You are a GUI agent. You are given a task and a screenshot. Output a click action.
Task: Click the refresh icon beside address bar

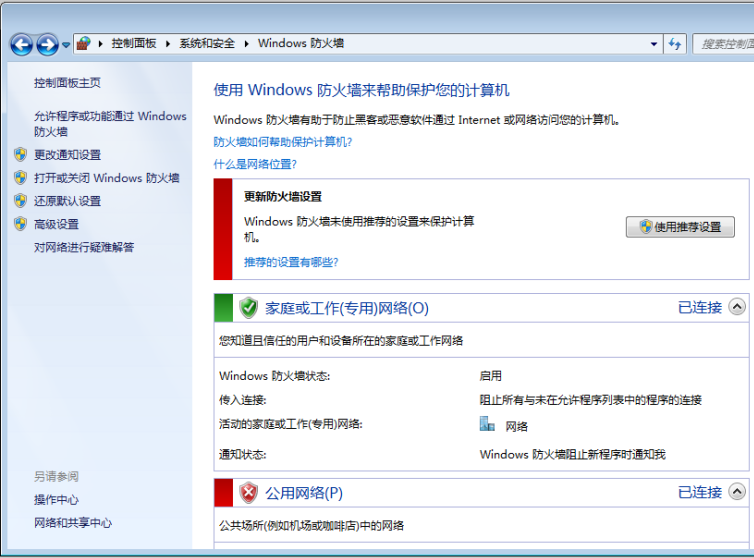click(675, 44)
